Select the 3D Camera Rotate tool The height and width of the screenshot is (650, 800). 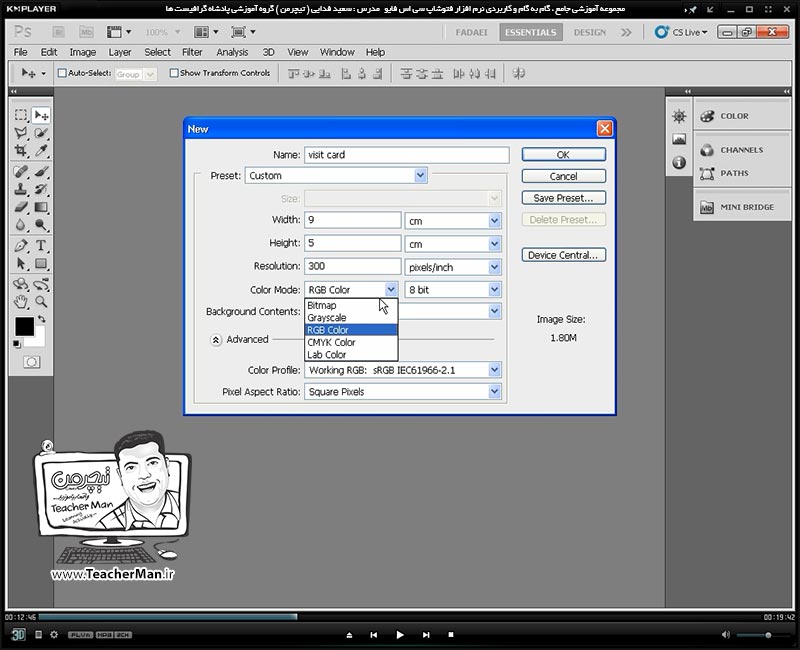(x=41, y=284)
